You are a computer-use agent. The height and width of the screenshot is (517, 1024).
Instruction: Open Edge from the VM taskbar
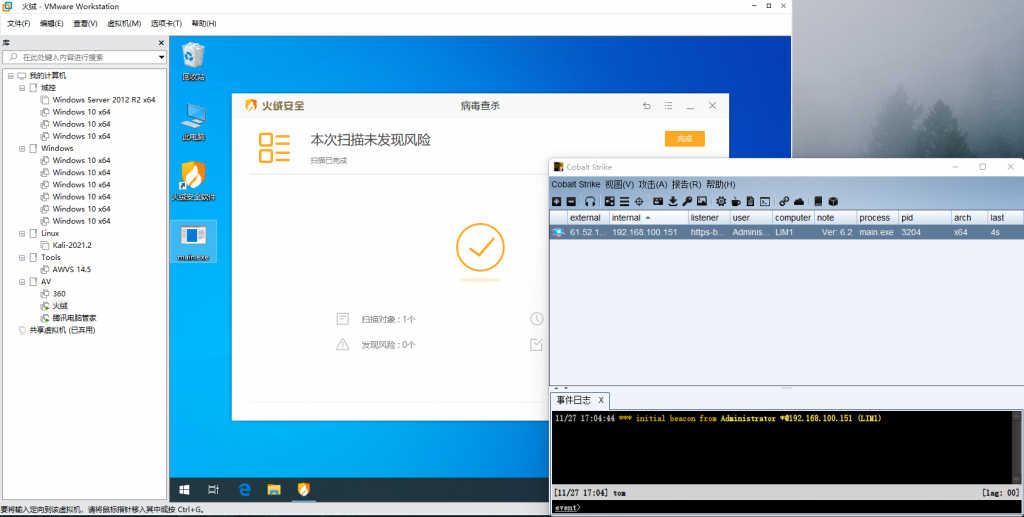coord(244,490)
